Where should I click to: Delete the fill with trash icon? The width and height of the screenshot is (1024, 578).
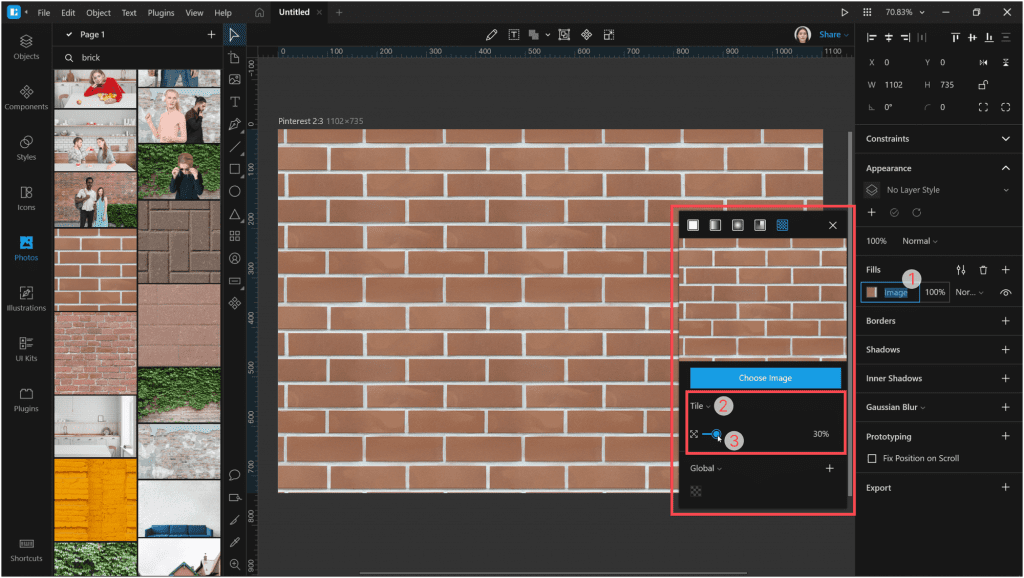point(983,270)
